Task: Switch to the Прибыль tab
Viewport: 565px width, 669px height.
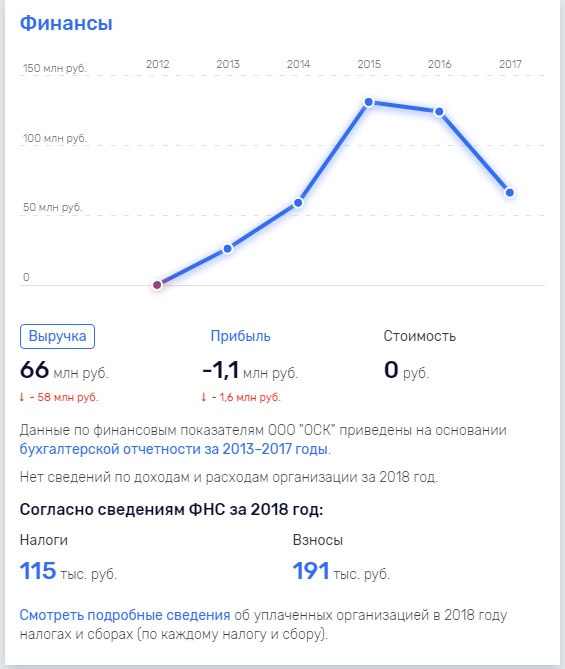Action: [x=240, y=336]
